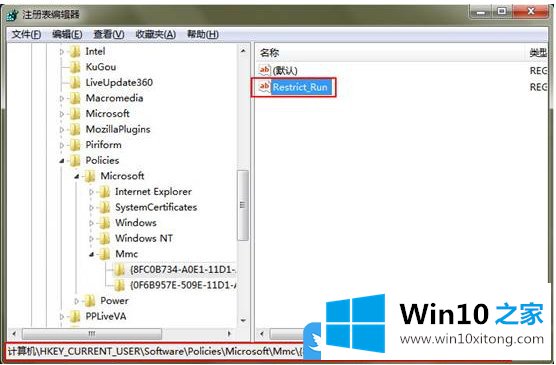Select the LiveUpdate360 key label
Viewport: 556px width, 365px height.
click(x=119, y=83)
